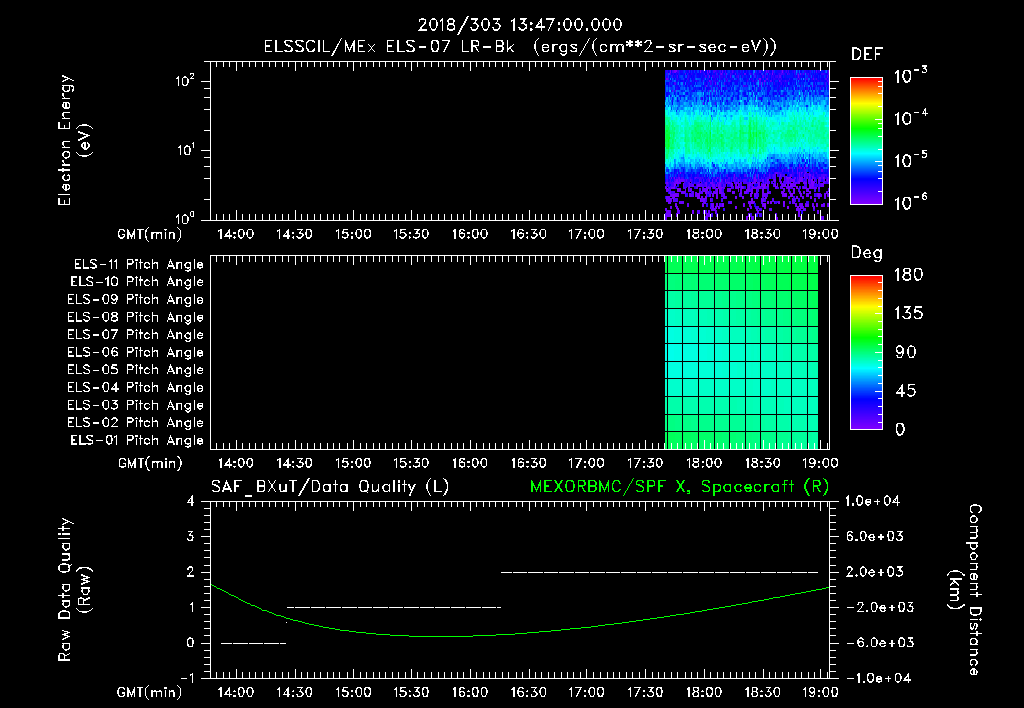Click the 10^-4 label on the DEF scale

[x=910, y=118]
